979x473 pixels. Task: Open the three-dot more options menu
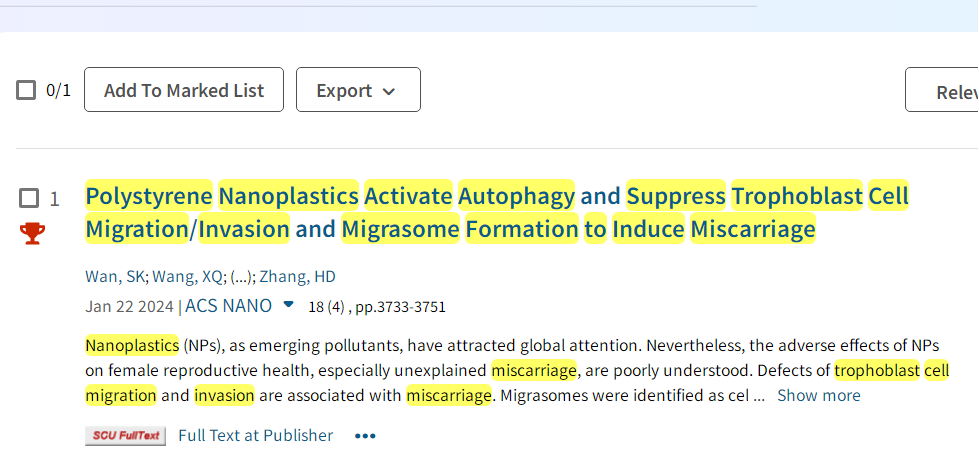365,436
